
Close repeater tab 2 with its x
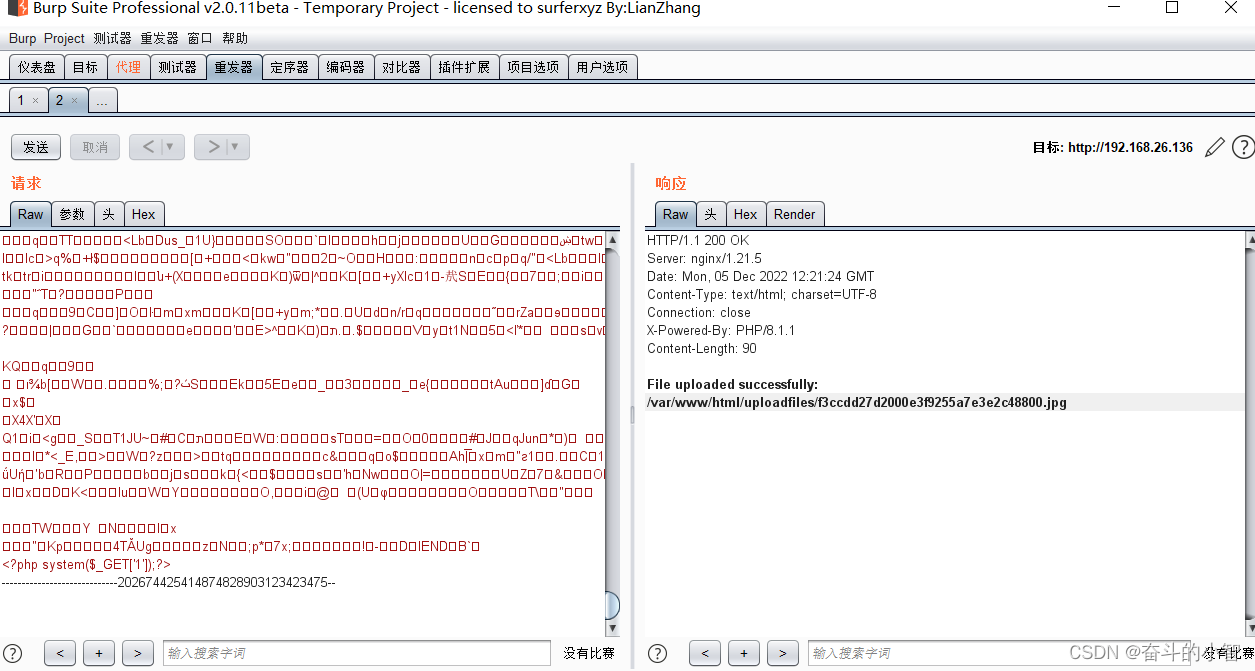tap(74, 101)
